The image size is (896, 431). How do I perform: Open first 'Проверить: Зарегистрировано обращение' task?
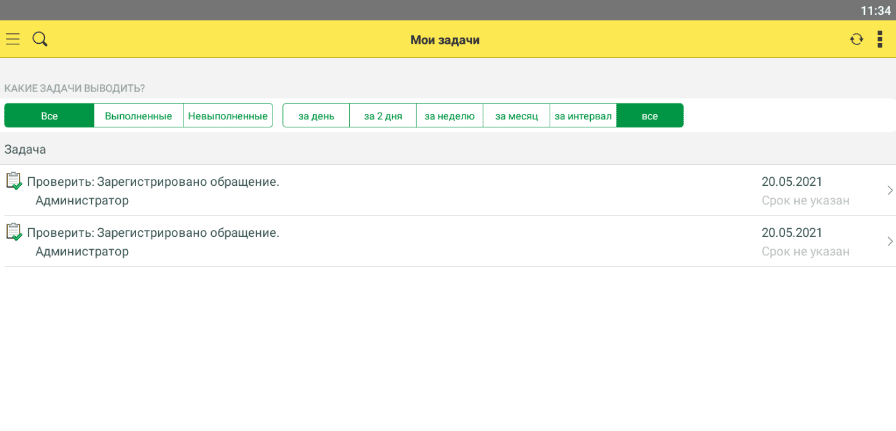153,182
